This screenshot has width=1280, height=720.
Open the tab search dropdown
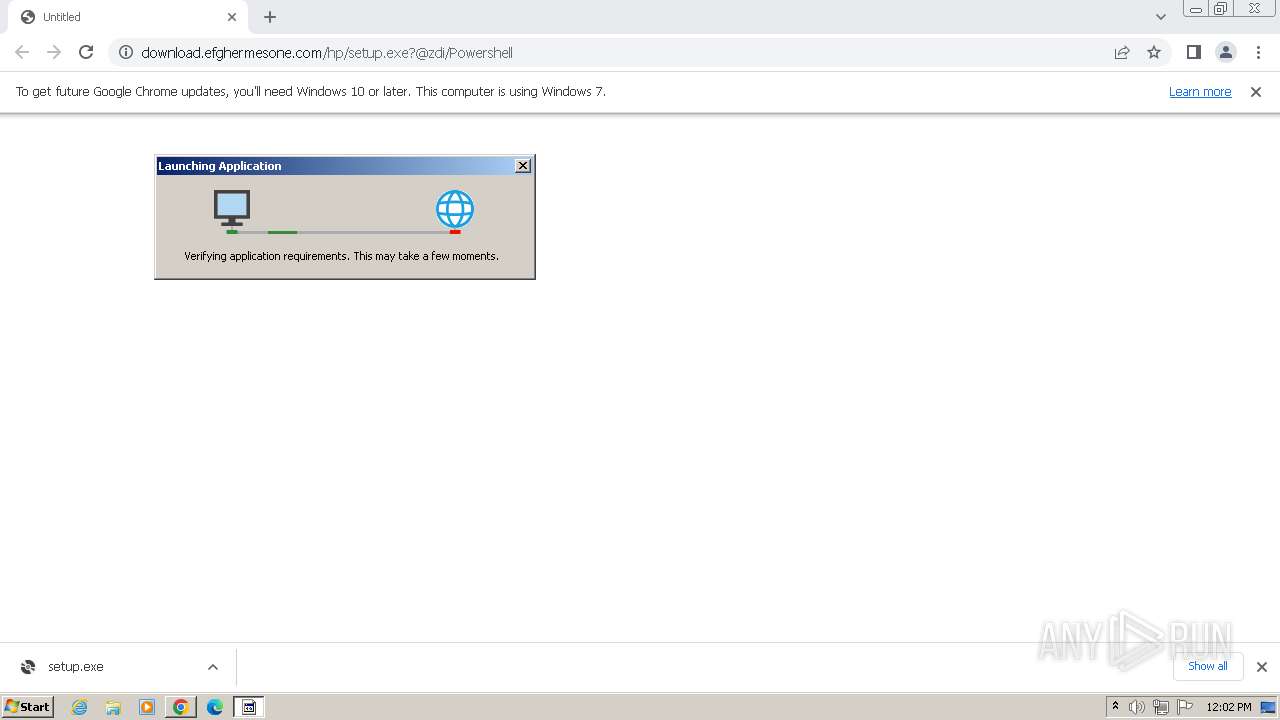pyautogui.click(x=1160, y=17)
